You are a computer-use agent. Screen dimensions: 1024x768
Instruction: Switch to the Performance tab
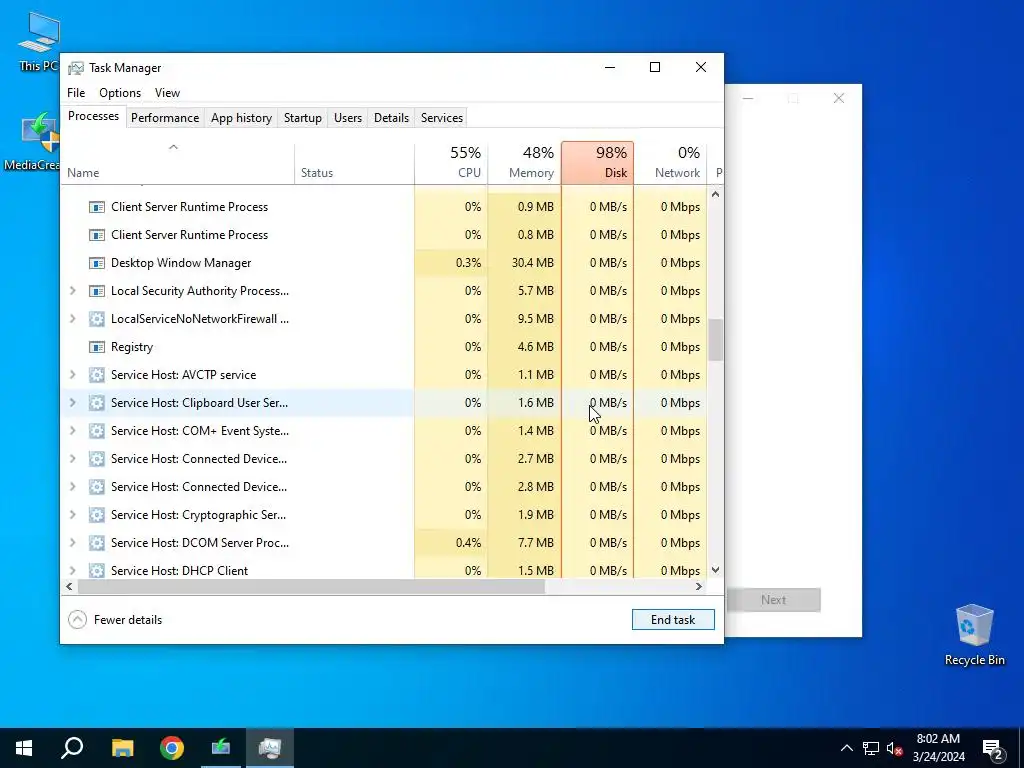click(165, 118)
